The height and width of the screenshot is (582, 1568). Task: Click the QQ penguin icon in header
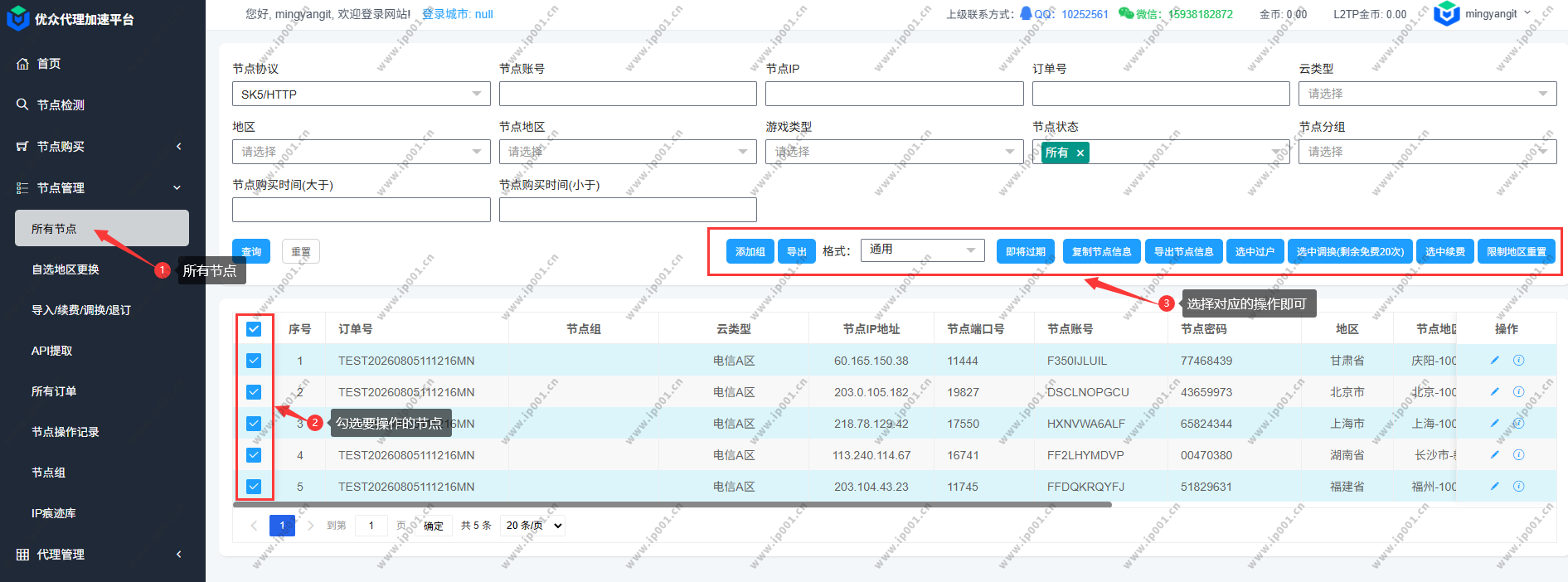pos(1027,13)
